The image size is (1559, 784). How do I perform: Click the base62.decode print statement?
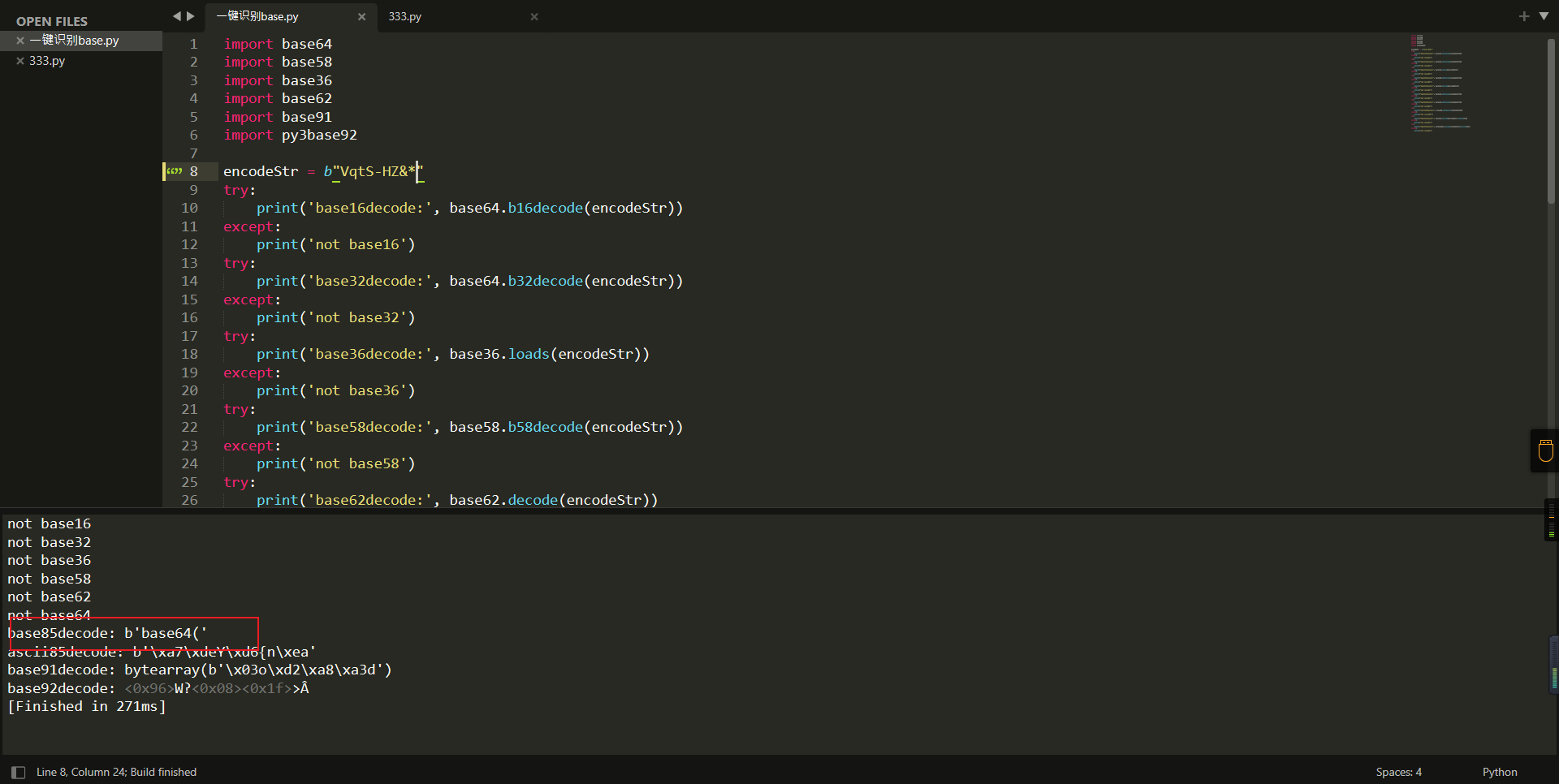coord(457,500)
